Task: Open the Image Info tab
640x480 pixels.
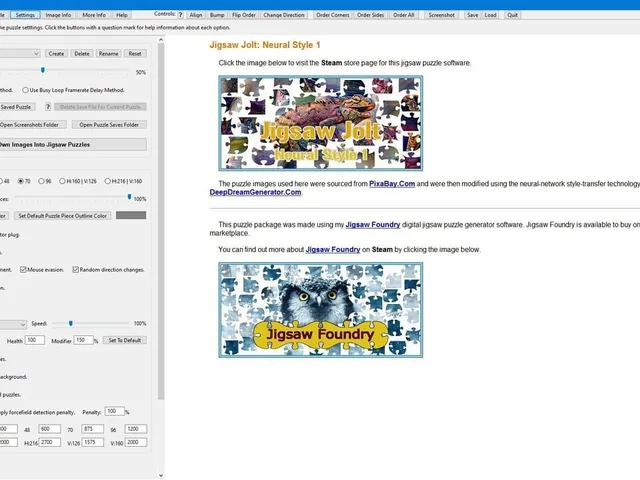Action: tap(58, 15)
